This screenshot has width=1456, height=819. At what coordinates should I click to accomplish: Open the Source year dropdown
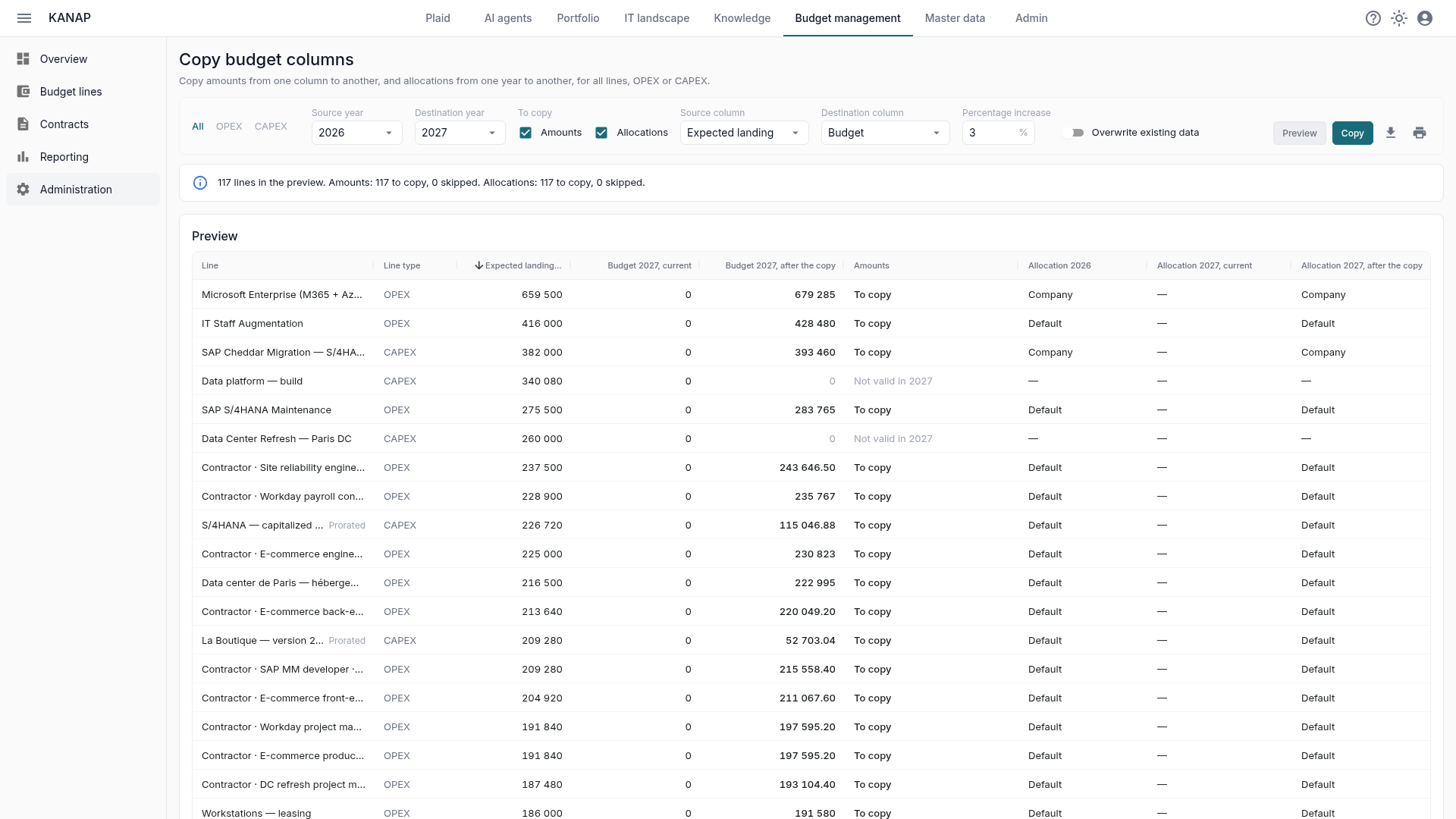coord(356,133)
